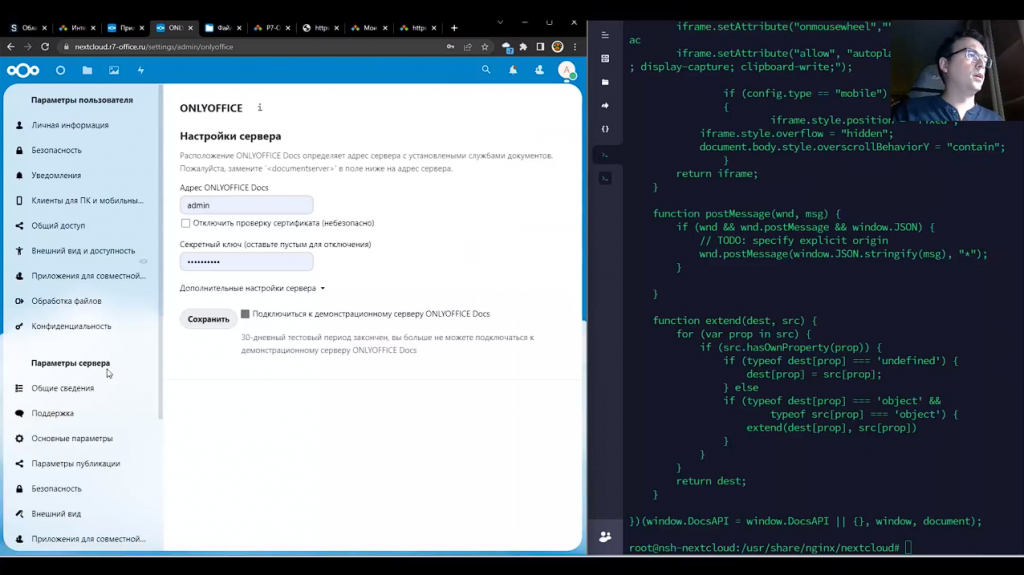Open 'Основные параметры' server settings
Image resolution: width=1024 pixels, height=575 pixels.
pos(72,438)
